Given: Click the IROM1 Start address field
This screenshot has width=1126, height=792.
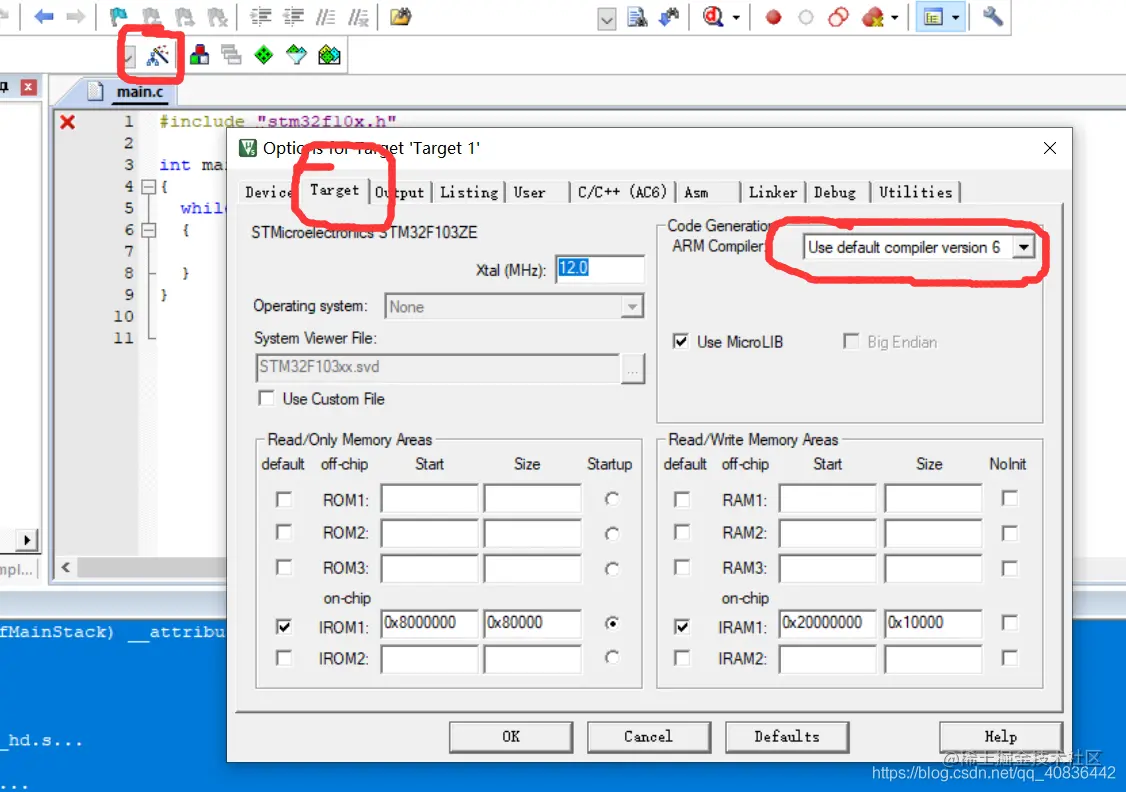Looking at the screenshot, I should click(429, 623).
